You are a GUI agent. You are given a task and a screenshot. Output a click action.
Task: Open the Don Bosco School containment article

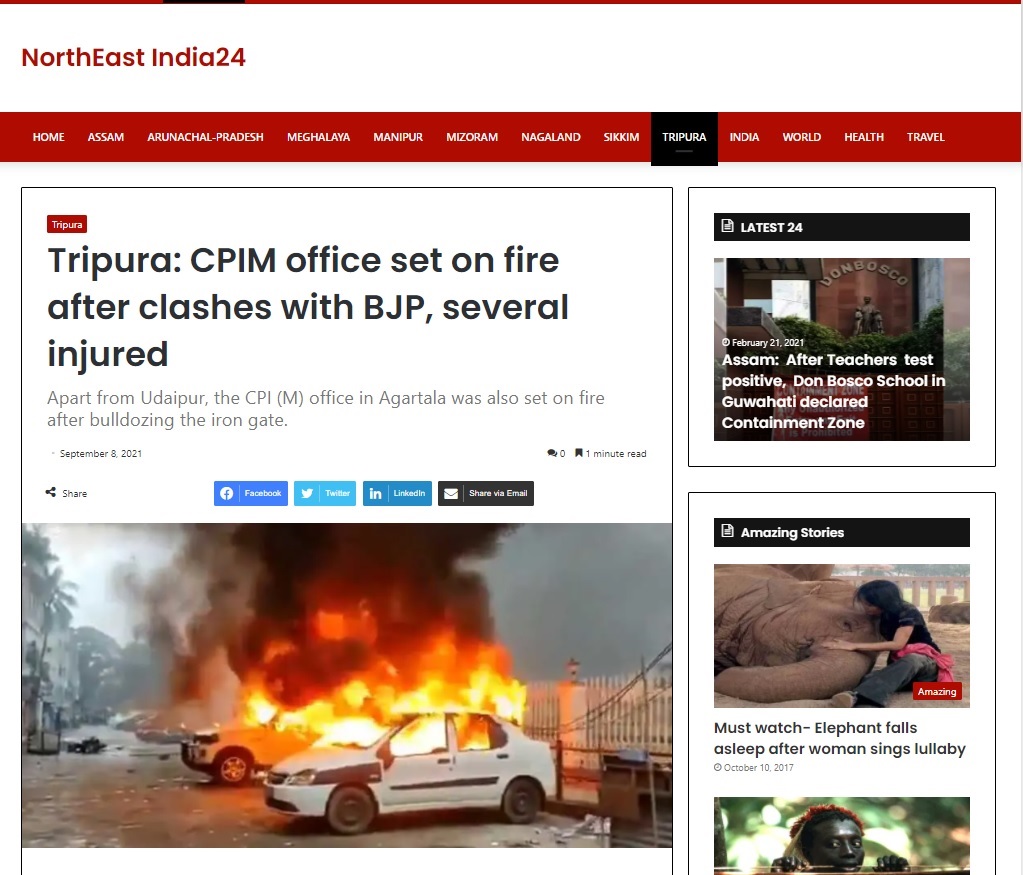point(833,391)
